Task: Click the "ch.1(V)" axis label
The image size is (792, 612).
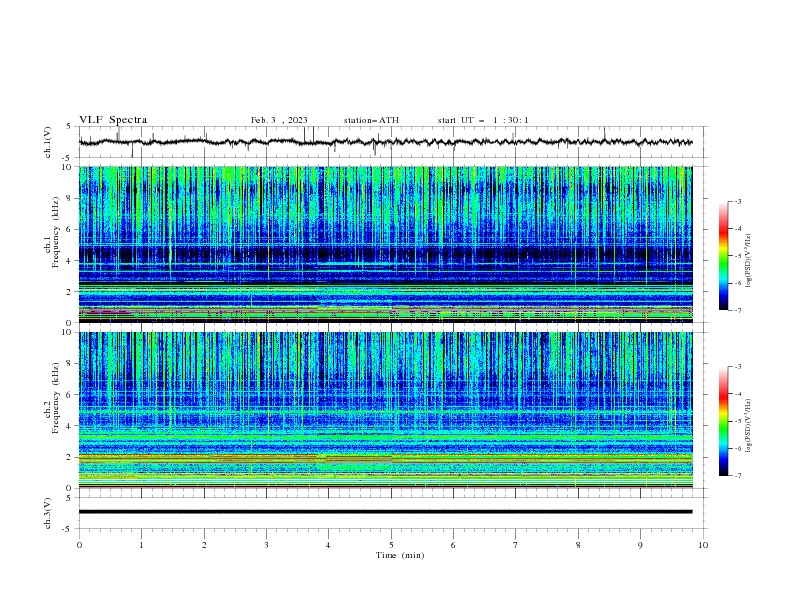Action: (48, 142)
